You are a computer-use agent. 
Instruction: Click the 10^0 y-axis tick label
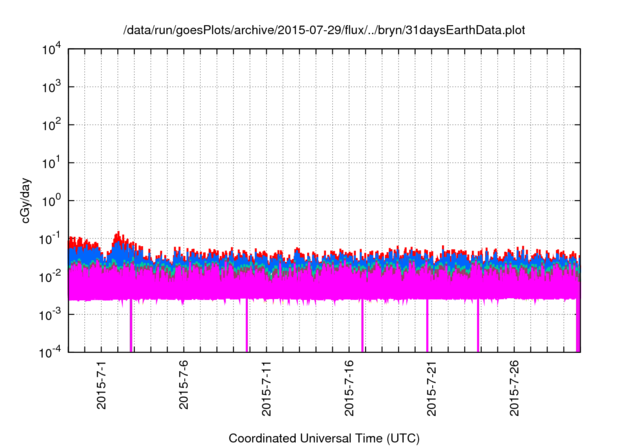pos(52,201)
